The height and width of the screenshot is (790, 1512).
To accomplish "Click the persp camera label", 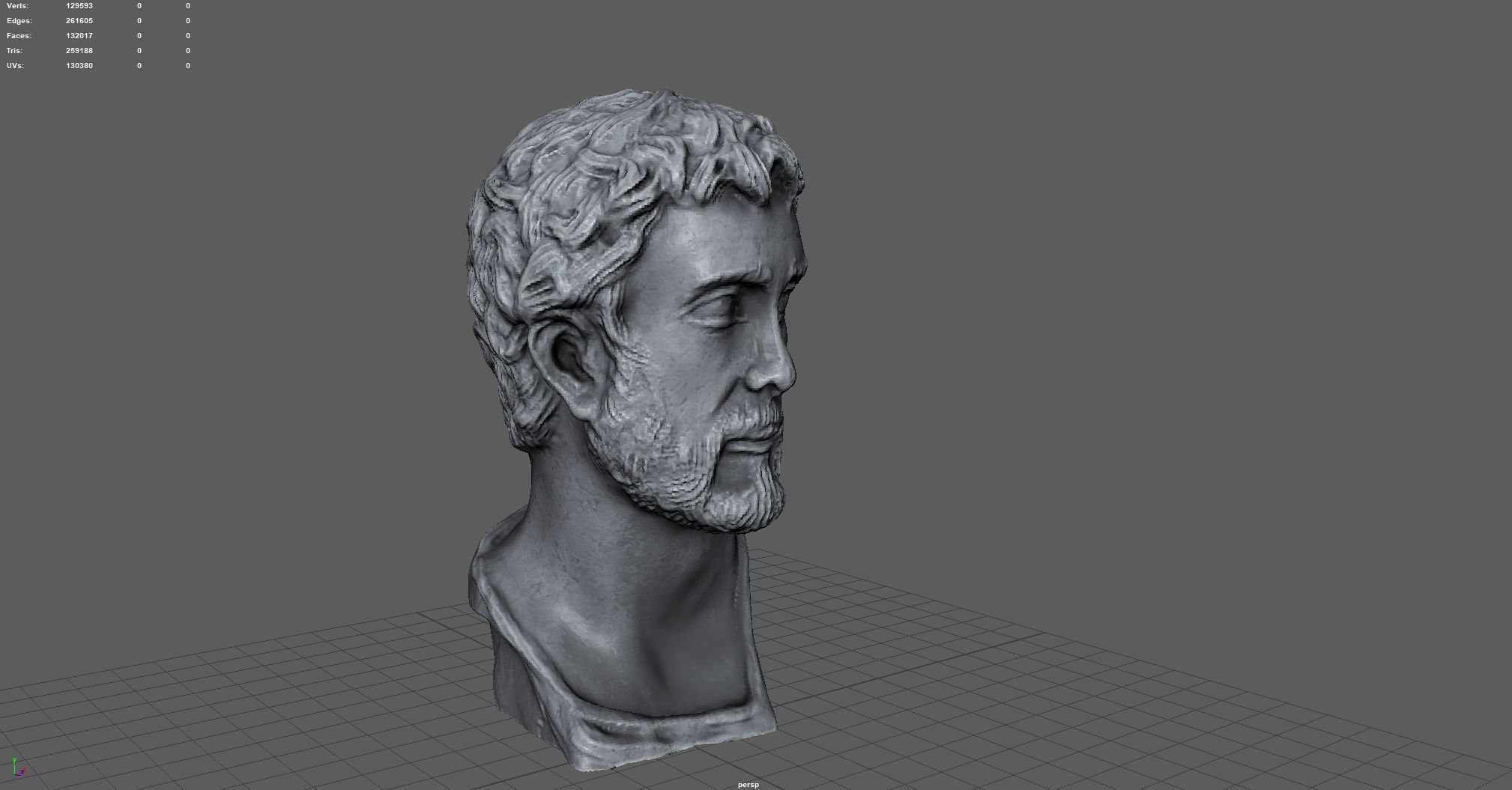I will 749,785.
